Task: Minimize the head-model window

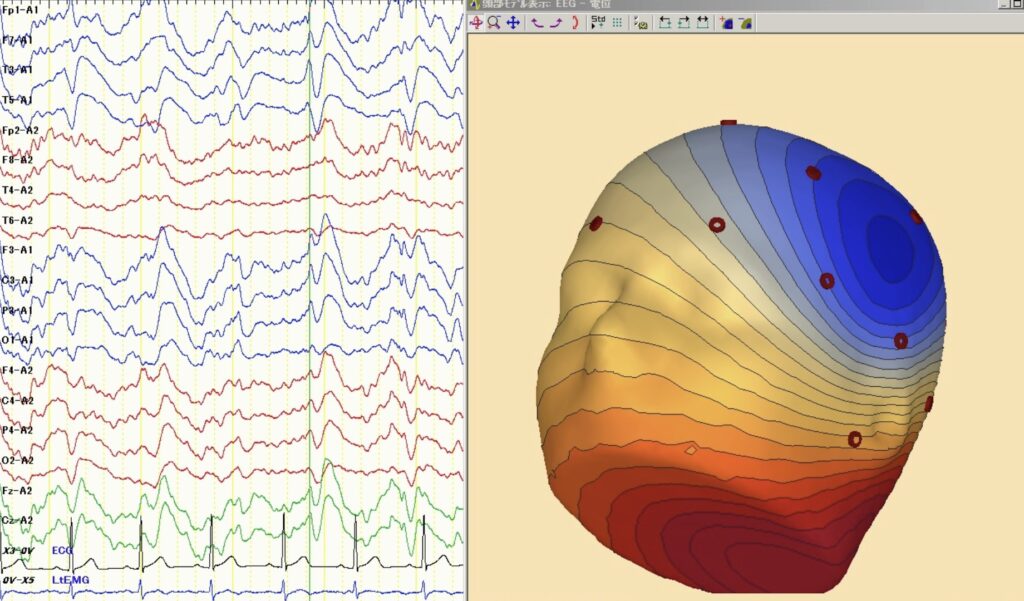Action: click(1004, 4)
